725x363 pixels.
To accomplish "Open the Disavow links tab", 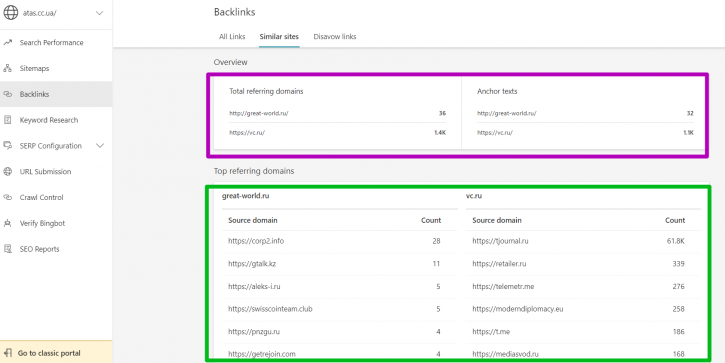I will pyautogui.click(x=335, y=37).
